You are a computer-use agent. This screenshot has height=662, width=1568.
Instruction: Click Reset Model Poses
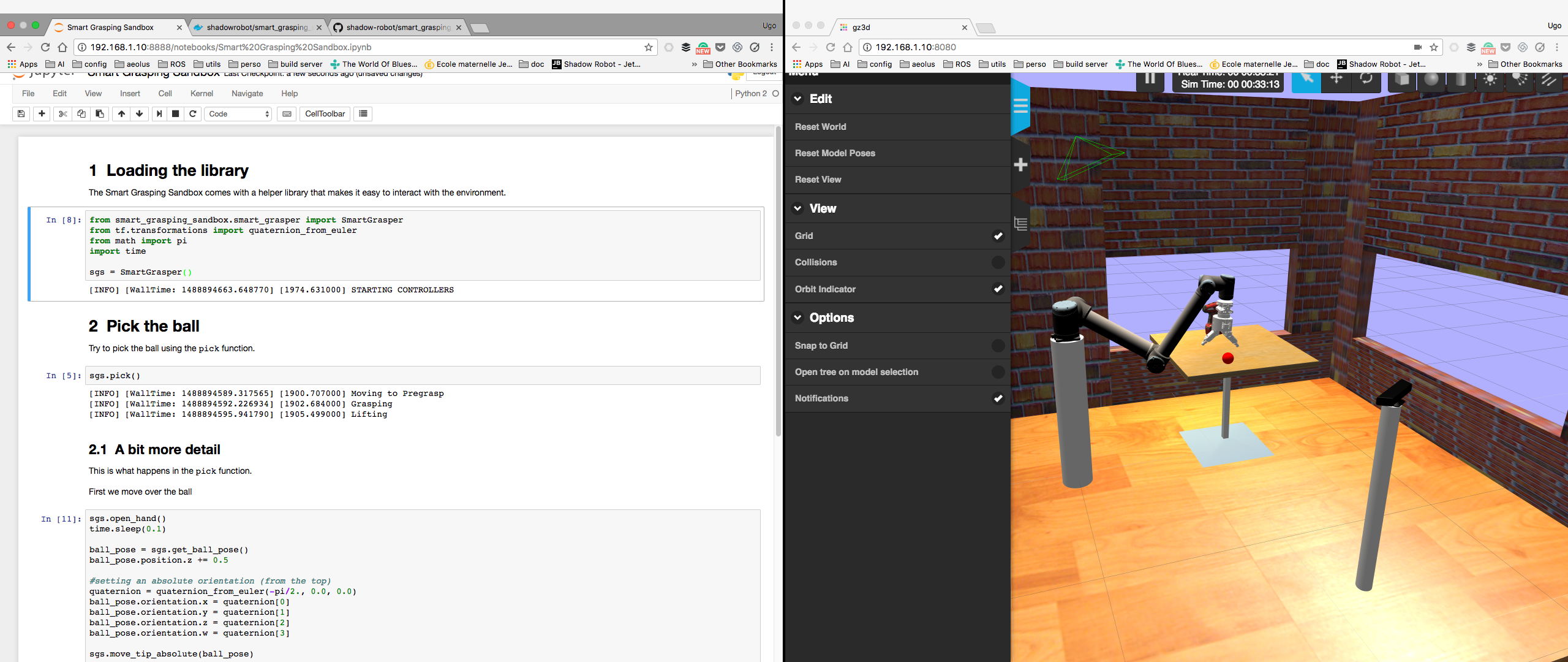(x=897, y=153)
